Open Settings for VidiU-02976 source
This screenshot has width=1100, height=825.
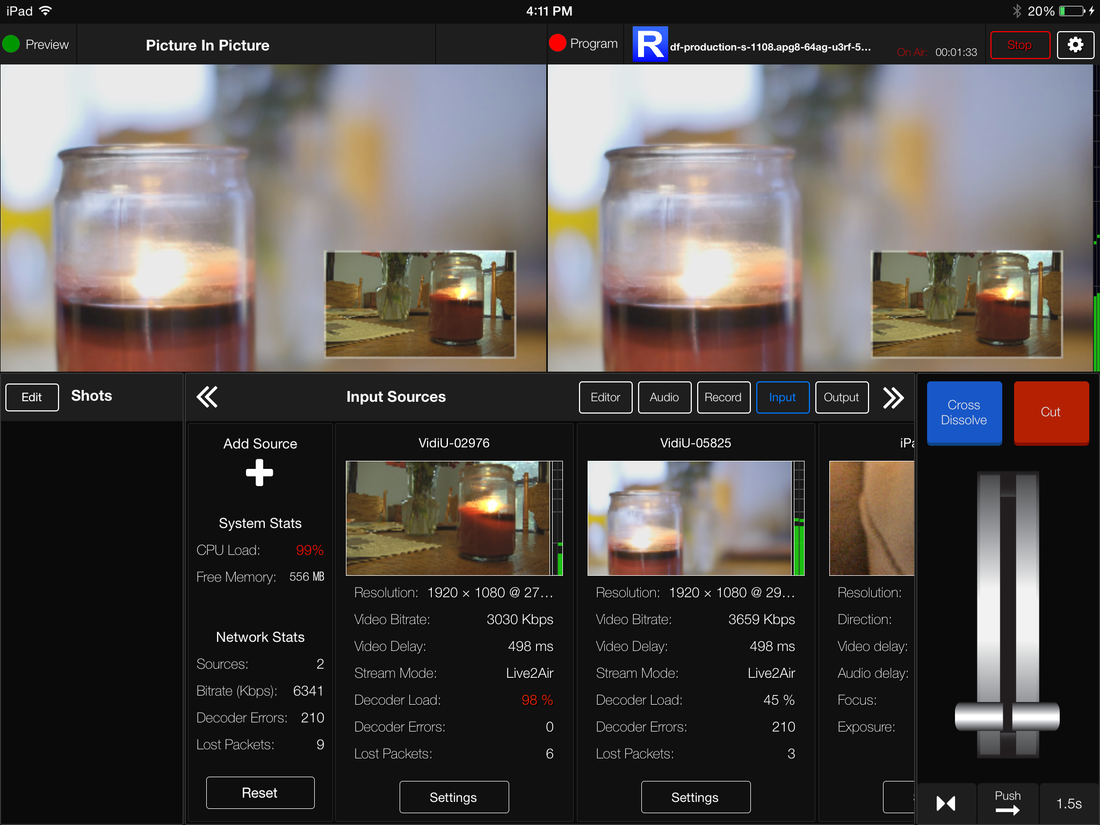pyautogui.click(x=454, y=797)
